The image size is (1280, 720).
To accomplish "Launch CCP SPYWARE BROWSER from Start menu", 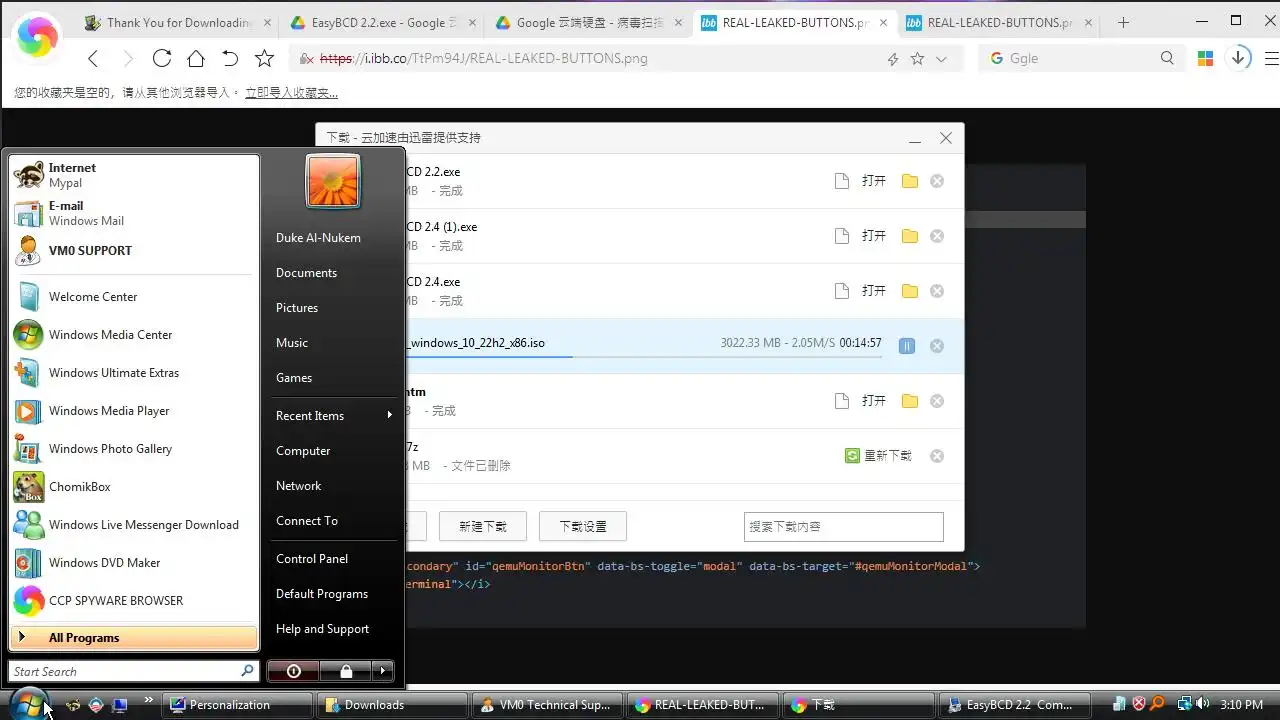I will click(133, 601).
